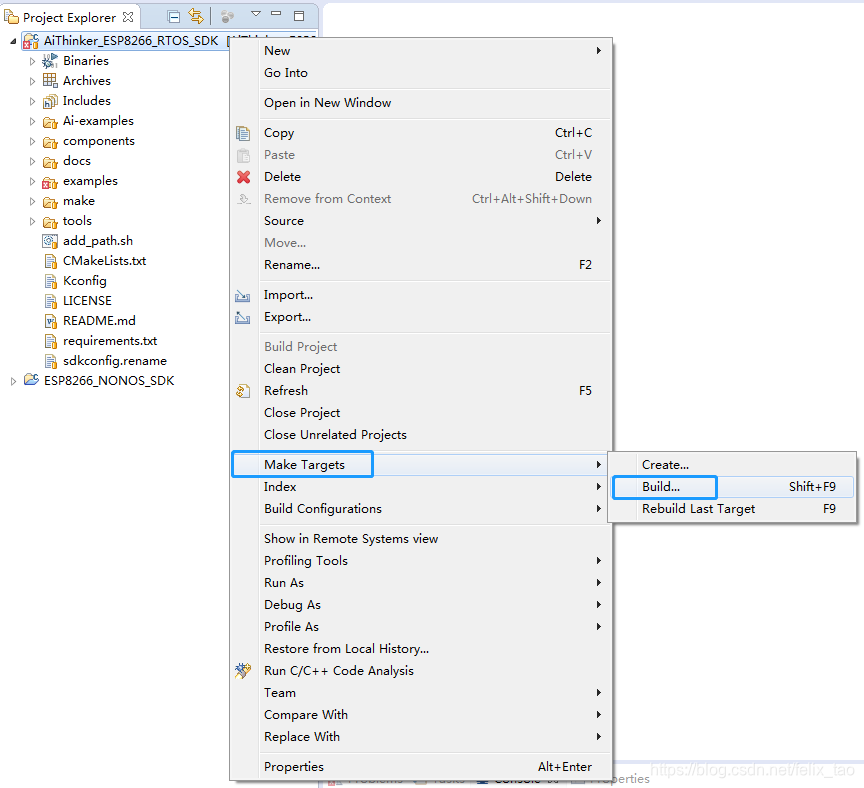Screen dimensions: 864x788
Task: Expand the docs folder arrow
Action: click(x=32, y=161)
